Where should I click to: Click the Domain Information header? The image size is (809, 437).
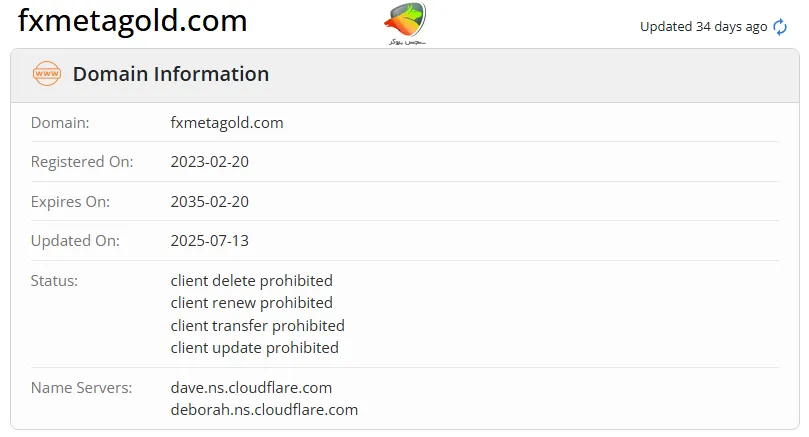[x=170, y=74]
